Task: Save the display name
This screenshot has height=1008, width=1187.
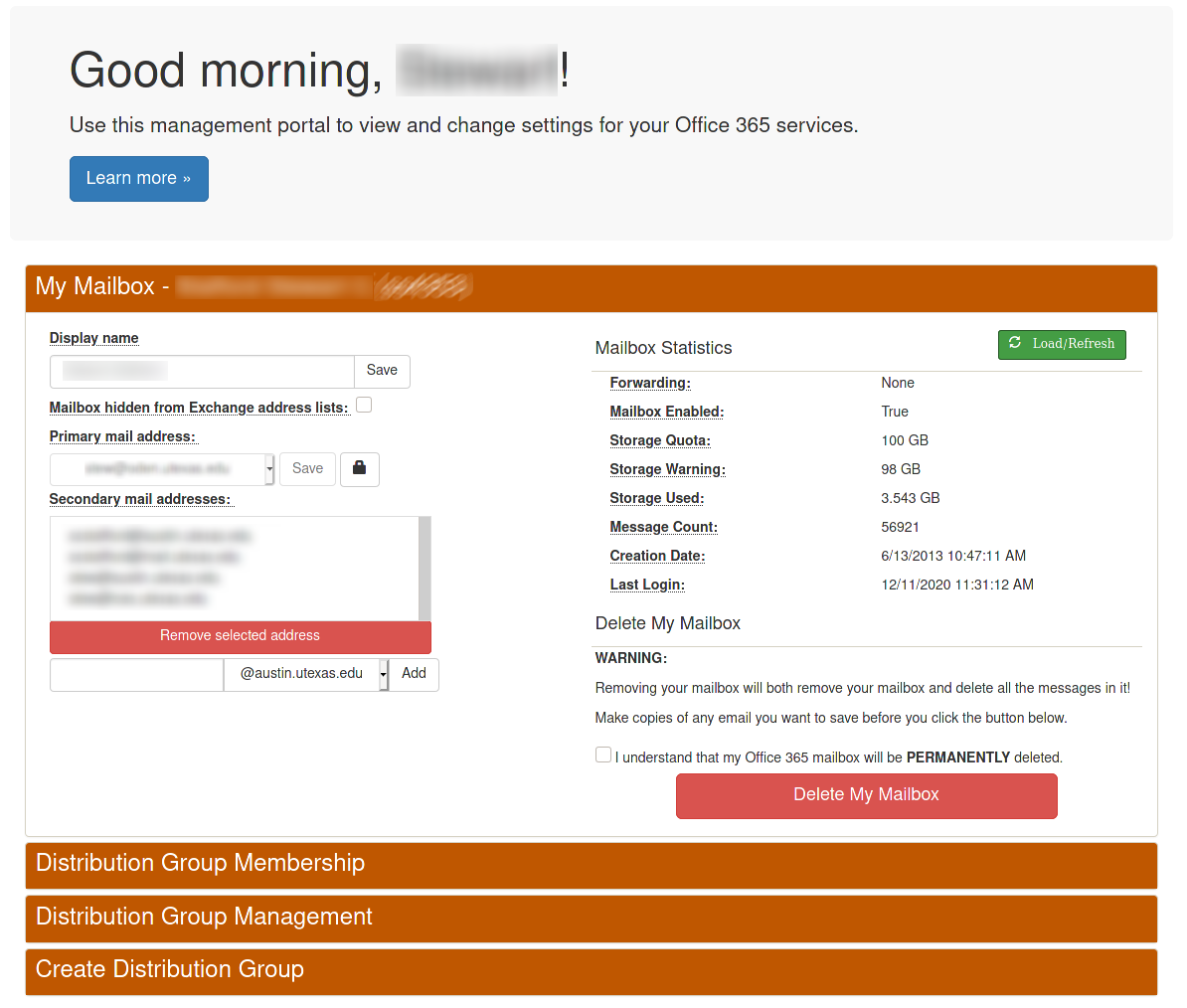Action: point(382,371)
